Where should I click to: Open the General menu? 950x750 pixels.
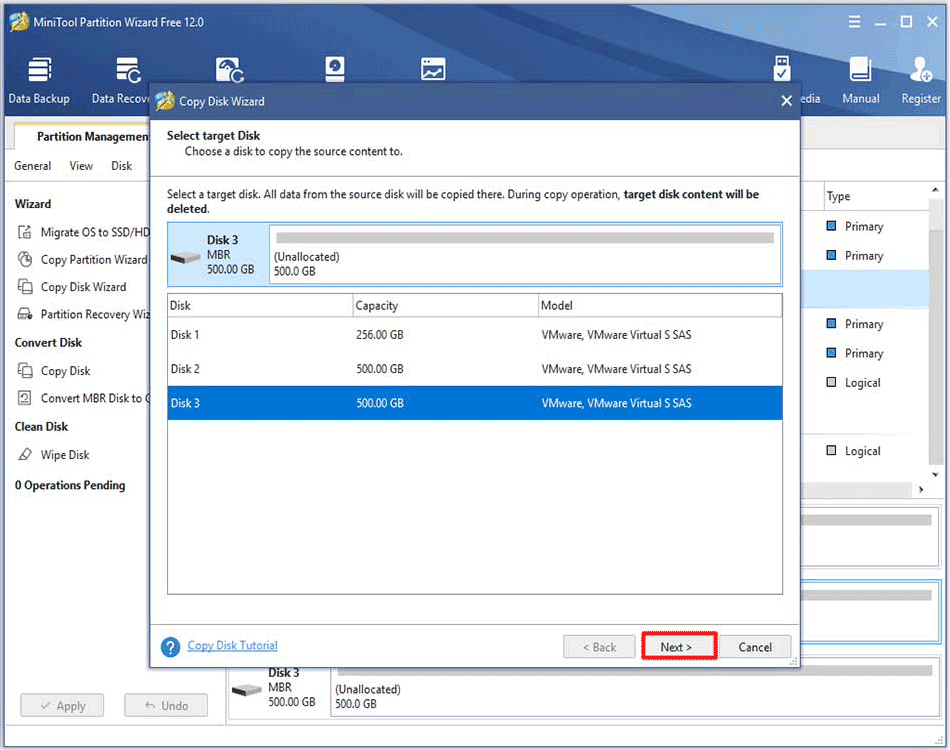pos(33,166)
